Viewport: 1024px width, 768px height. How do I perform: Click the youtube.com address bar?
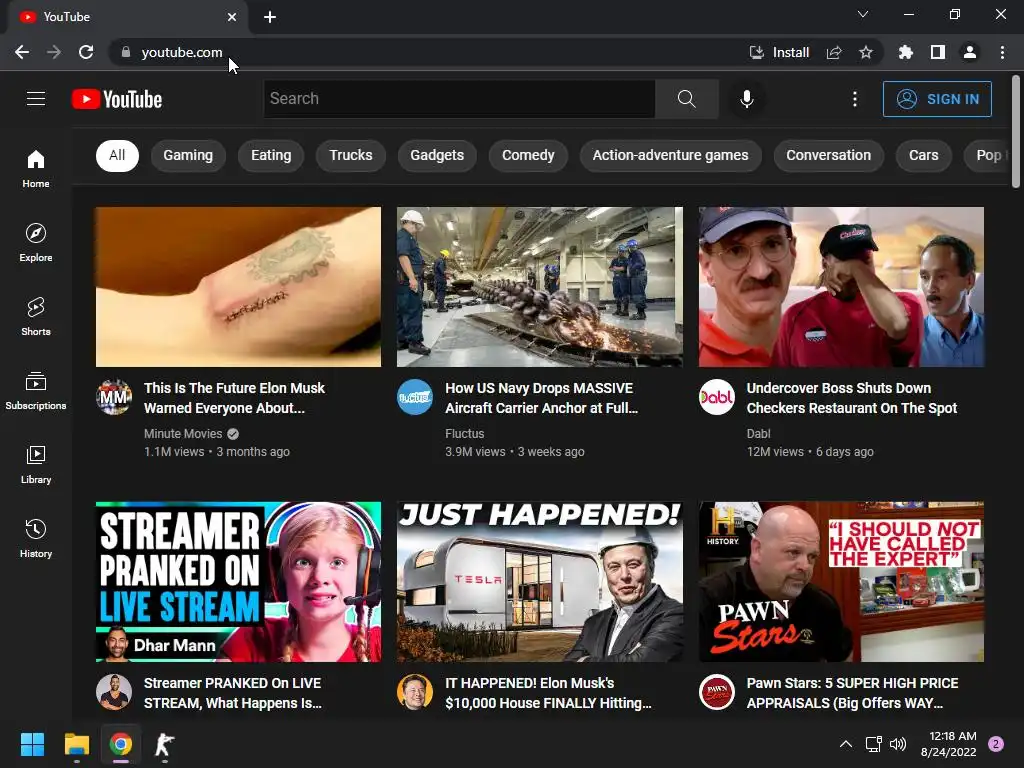click(x=424, y=52)
